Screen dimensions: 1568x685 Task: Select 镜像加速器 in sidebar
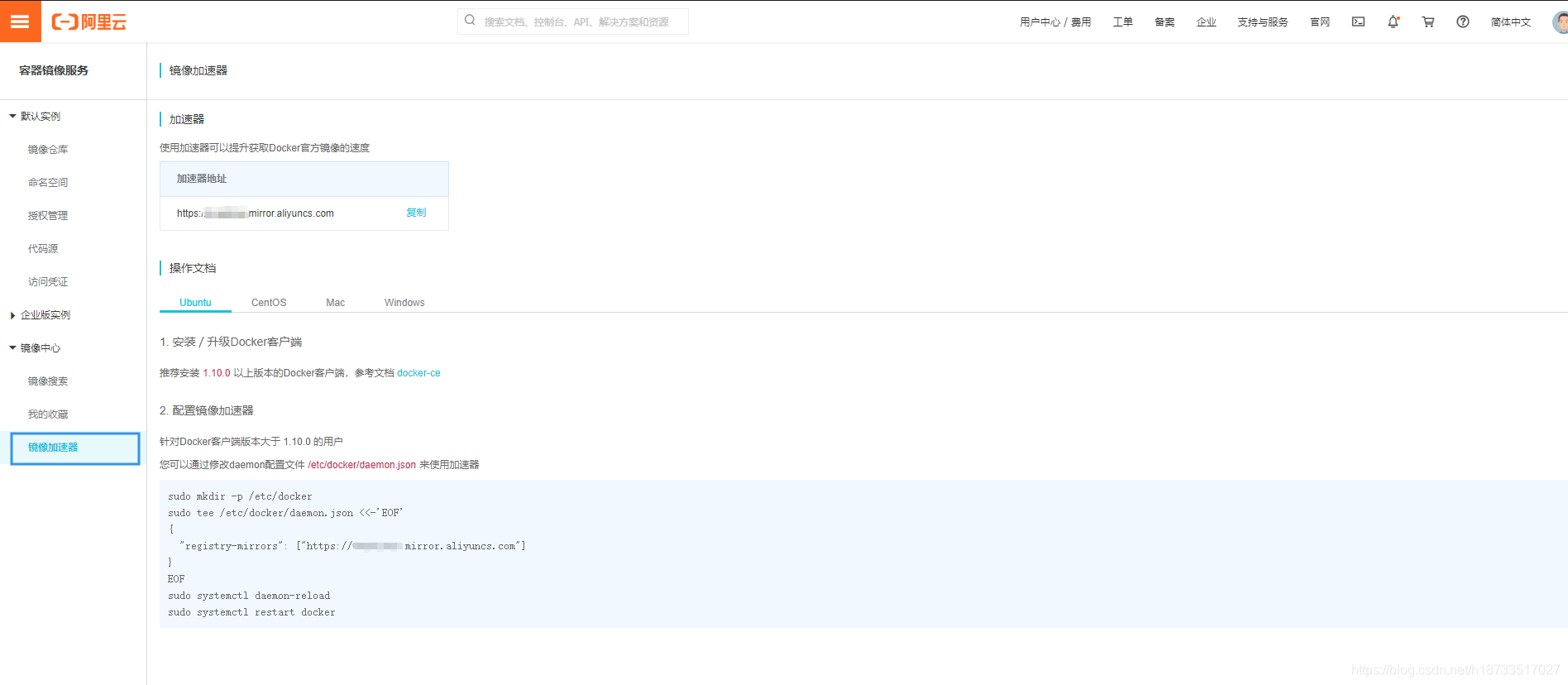click(x=75, y=448)
